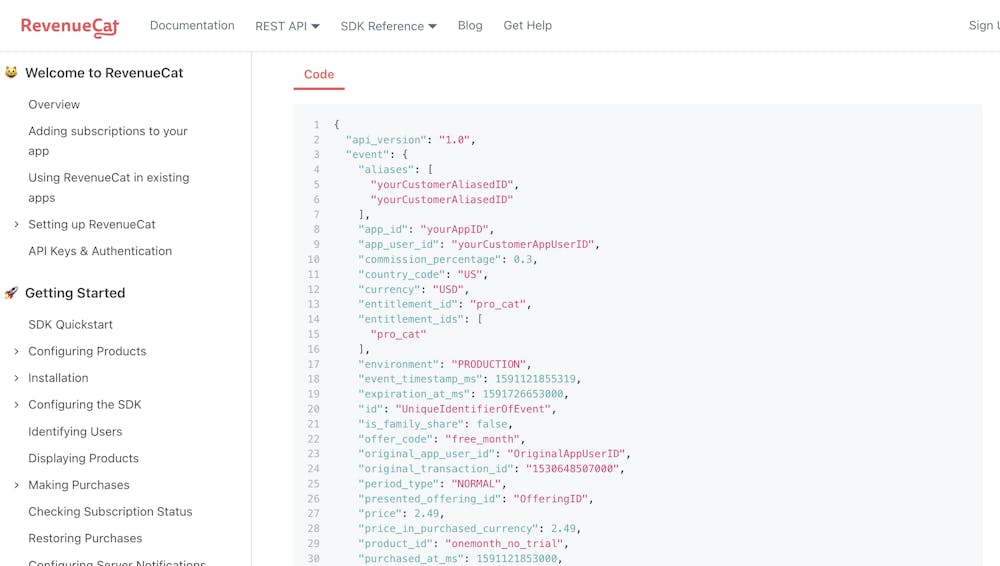Expand the Configuring the SDK chevron
The image size is (1000, 566).
point(17,405)
